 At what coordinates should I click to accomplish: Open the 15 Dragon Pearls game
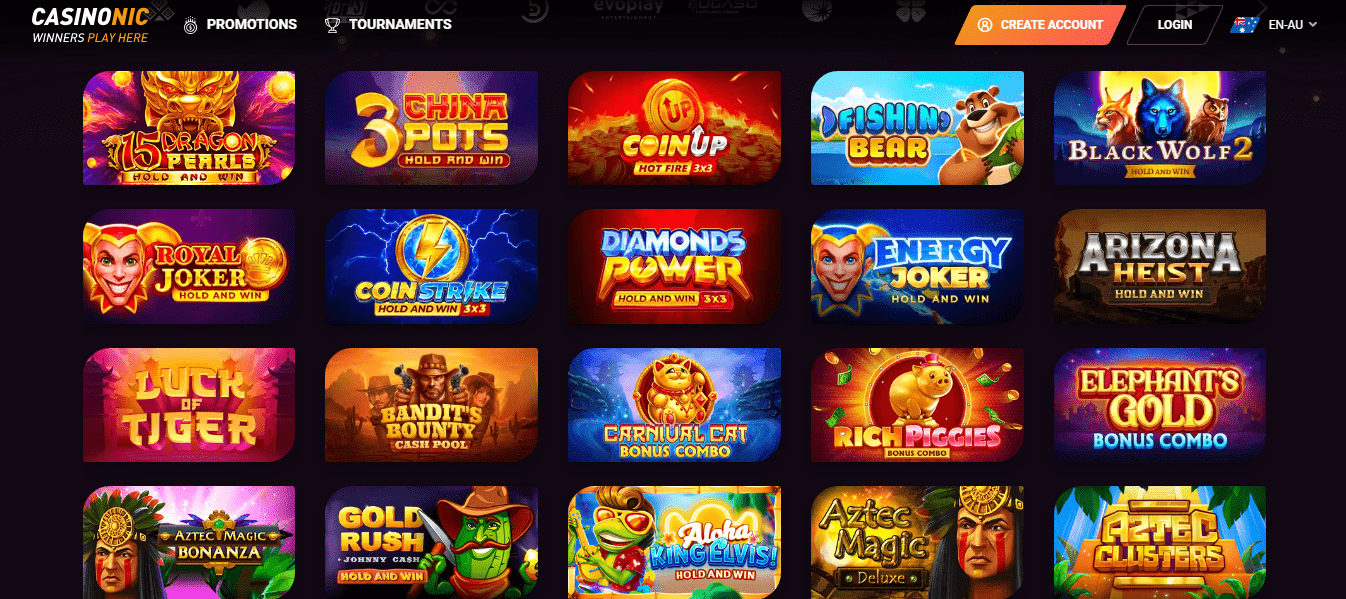(189, 128)
